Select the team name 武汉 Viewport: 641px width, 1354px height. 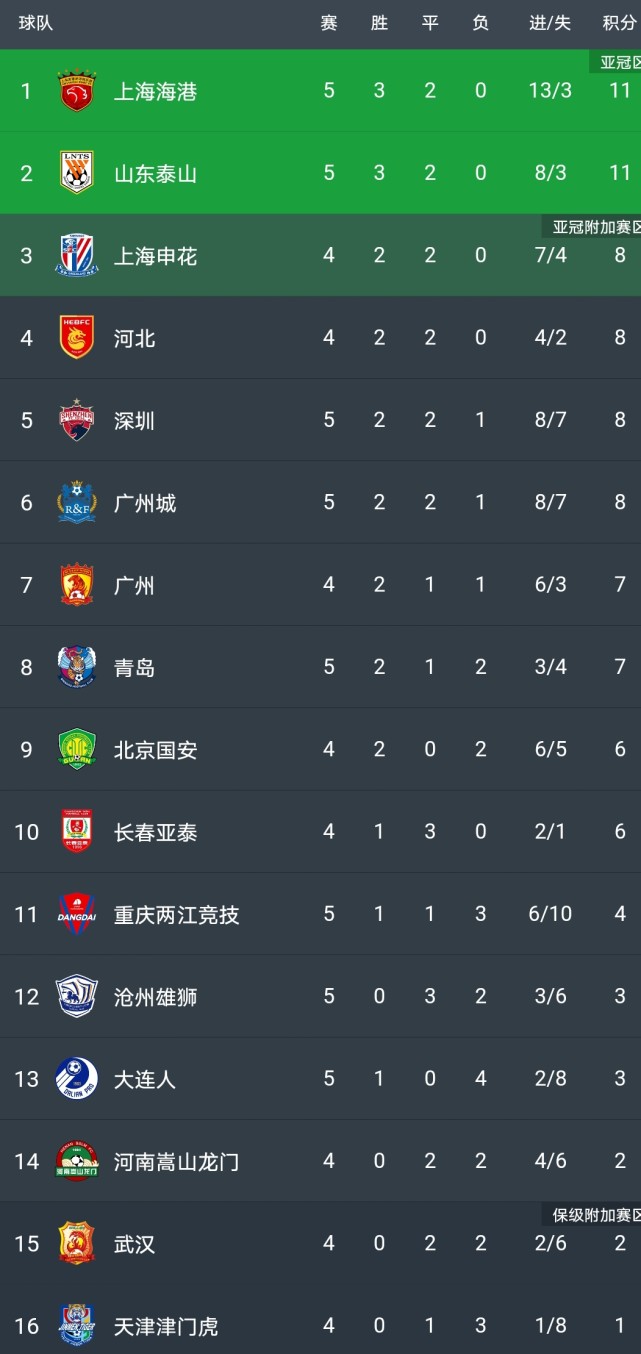(134, 1244)
